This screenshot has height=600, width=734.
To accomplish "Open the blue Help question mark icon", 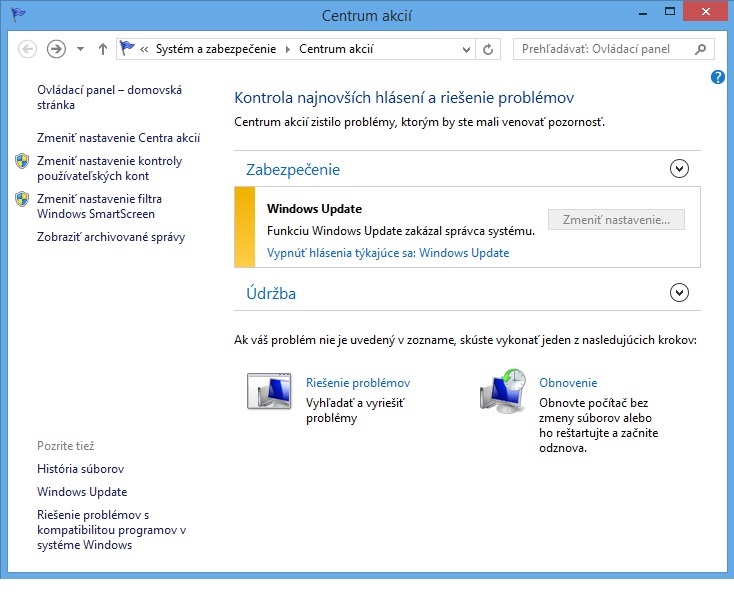I will (x=718, y=77).
